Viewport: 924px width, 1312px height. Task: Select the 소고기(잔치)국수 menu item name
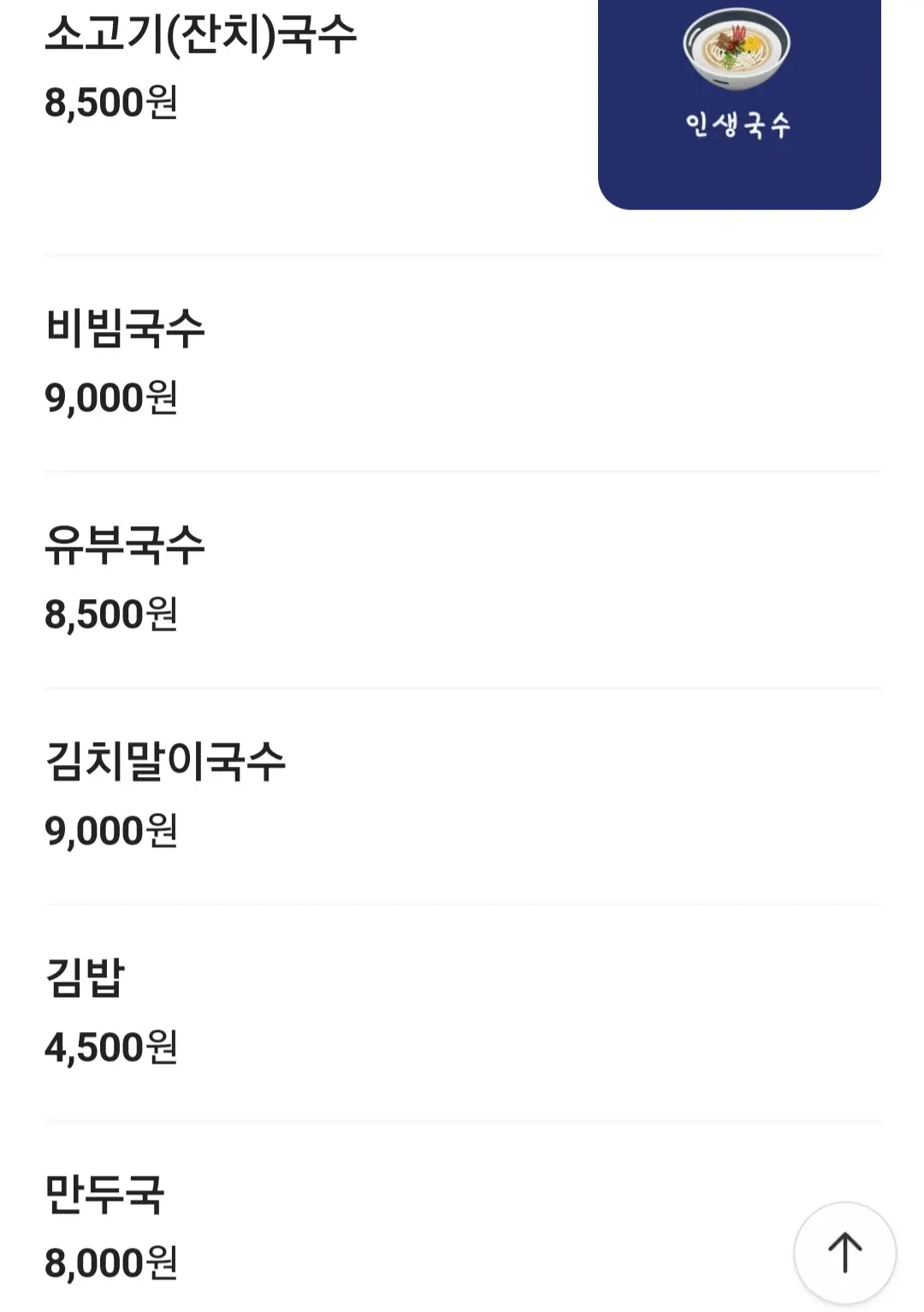click(200, 35)
